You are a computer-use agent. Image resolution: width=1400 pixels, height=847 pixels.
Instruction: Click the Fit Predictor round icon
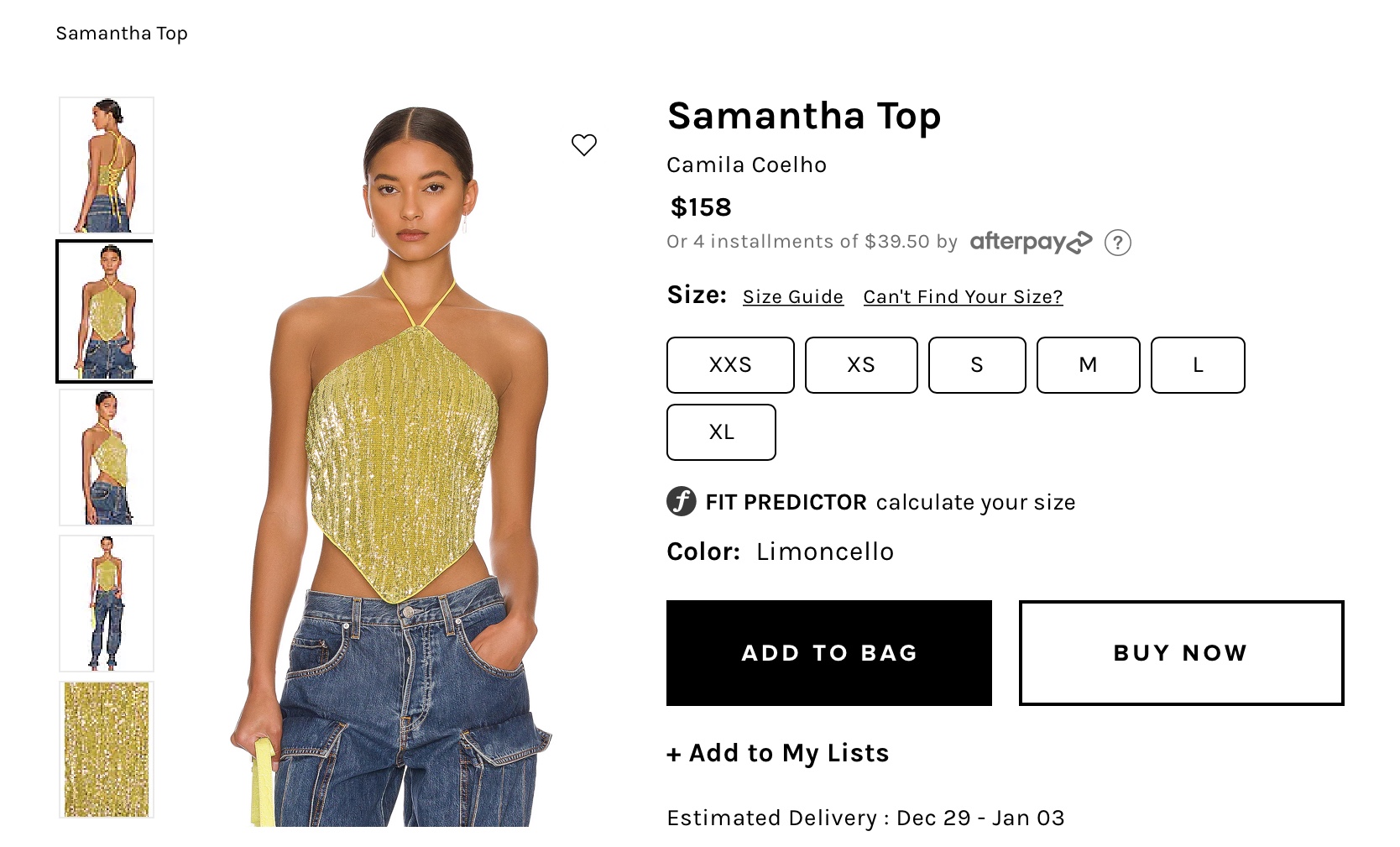[682, 502]
